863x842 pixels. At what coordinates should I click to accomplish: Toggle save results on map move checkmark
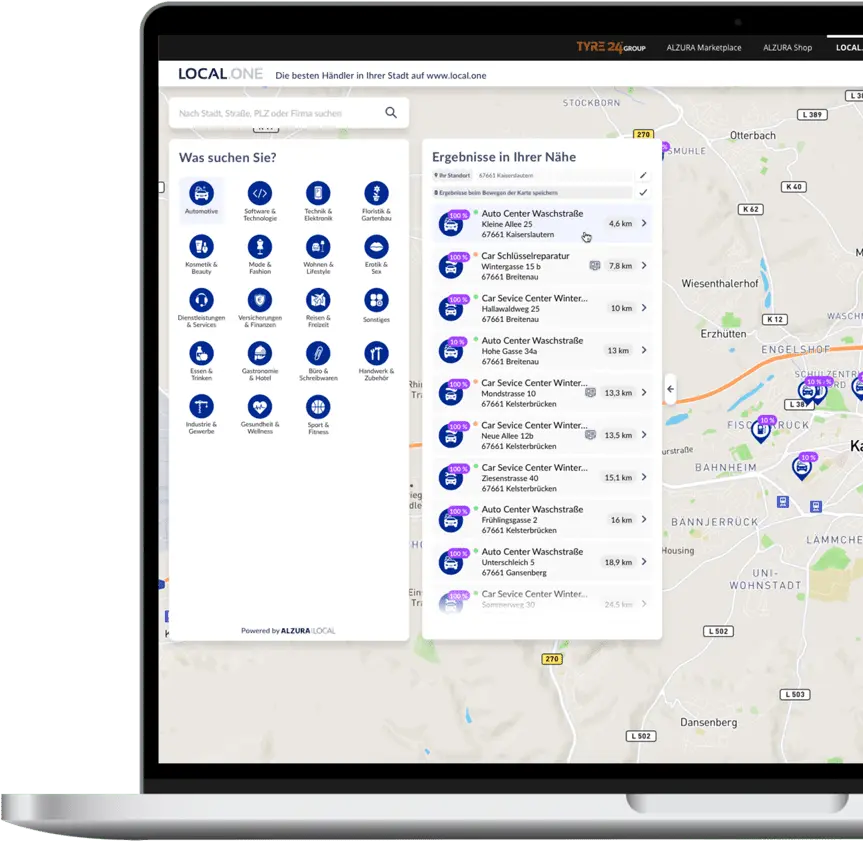pos(643,193)
